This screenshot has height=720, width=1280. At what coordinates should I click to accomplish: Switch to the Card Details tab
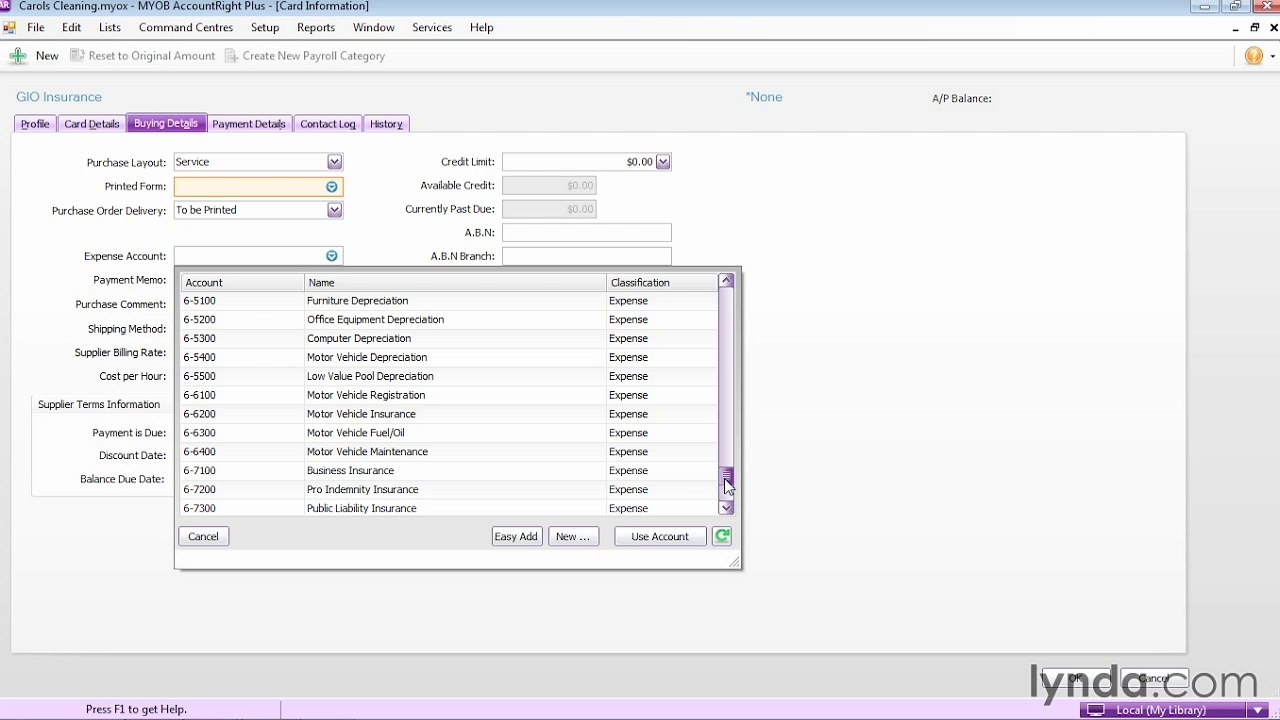click(92, 124)
